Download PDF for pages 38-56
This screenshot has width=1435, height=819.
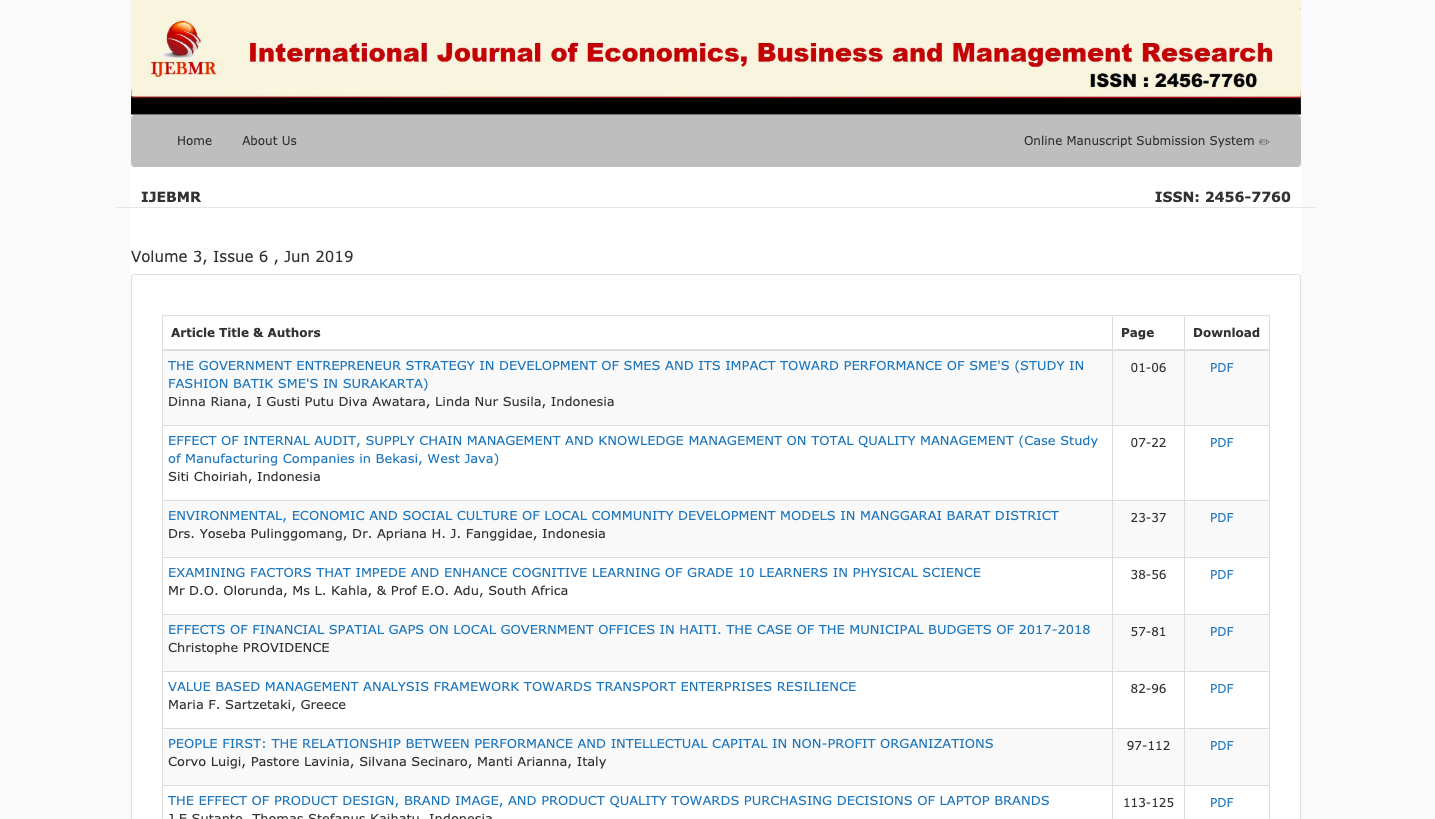coord(1221,575)
